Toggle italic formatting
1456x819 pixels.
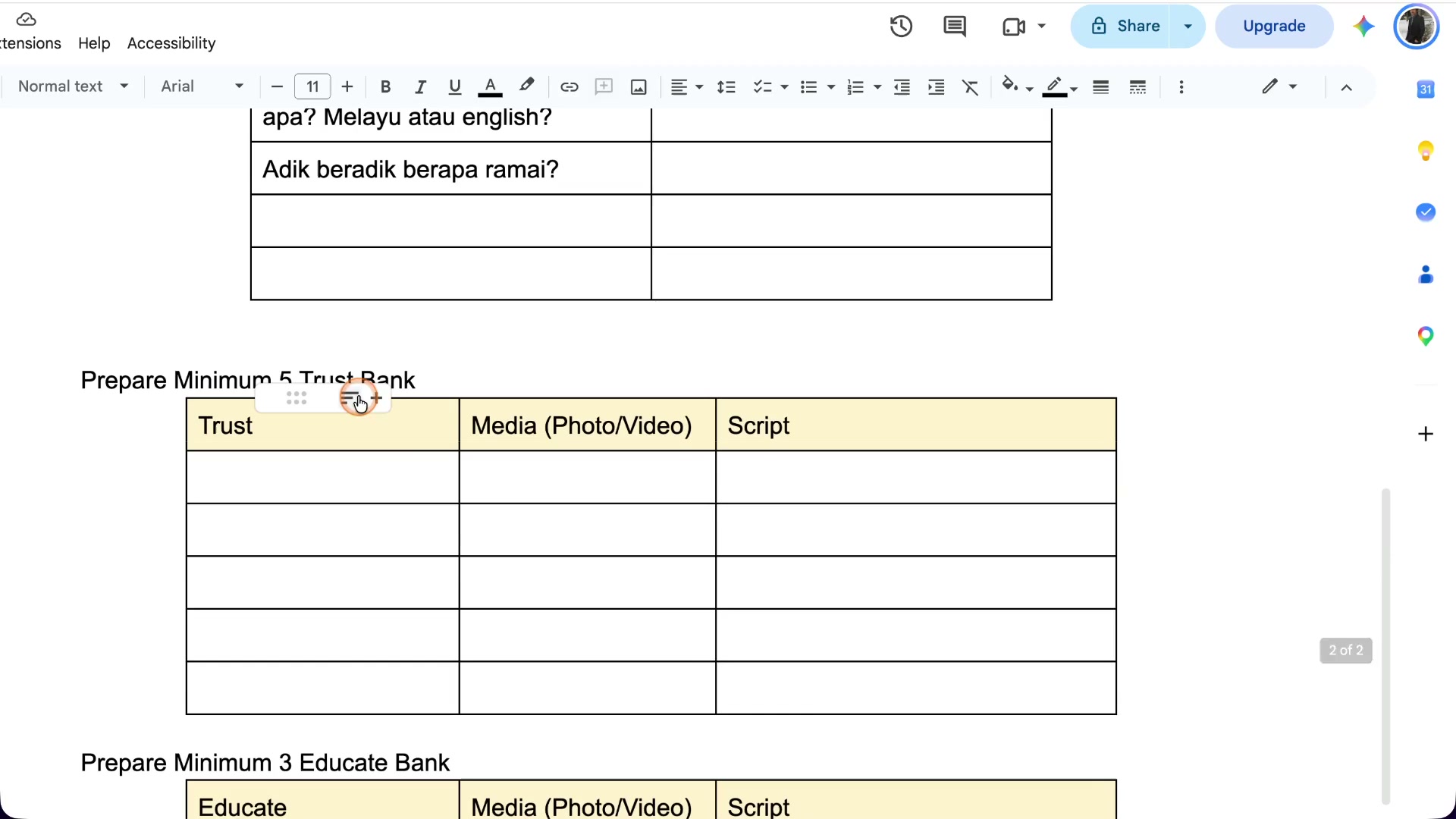coord(420,87)
